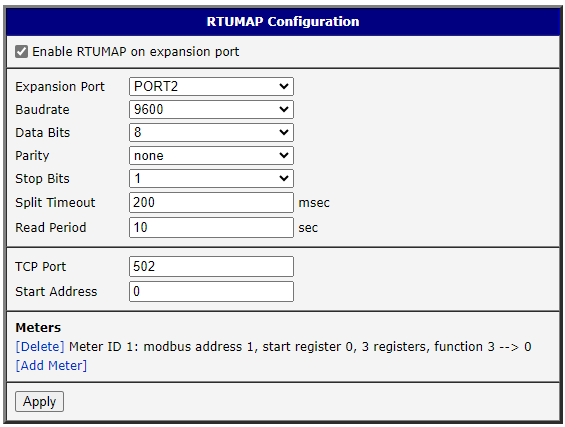This screenshot has height=427, width=565.
Task: Open the Stop Bits dropdown
Action: point(211,179)
